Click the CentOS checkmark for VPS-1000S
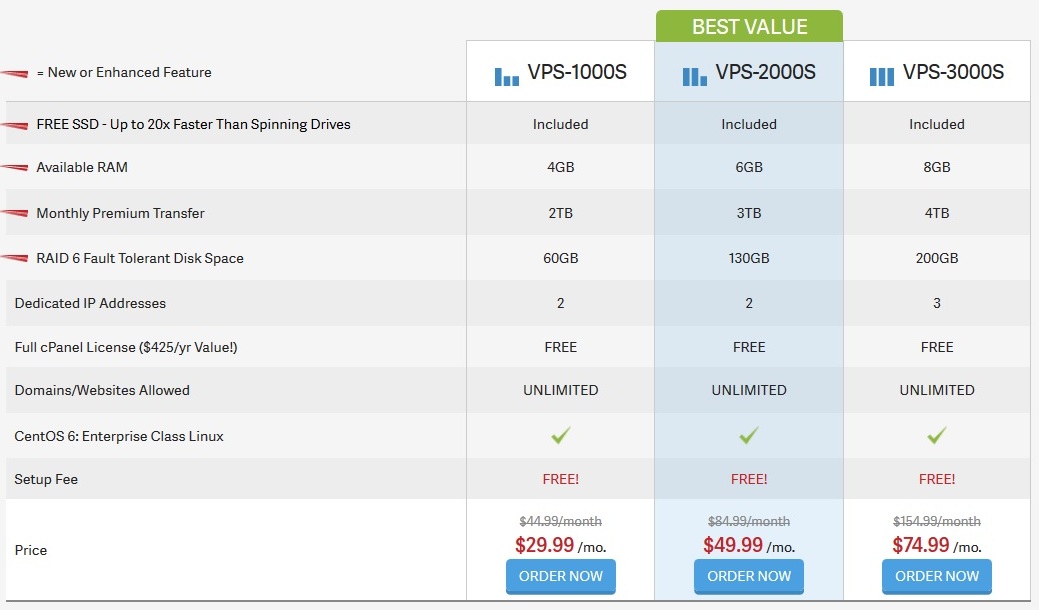Screen dimensions: 1039x610 [x=560, y=436]
